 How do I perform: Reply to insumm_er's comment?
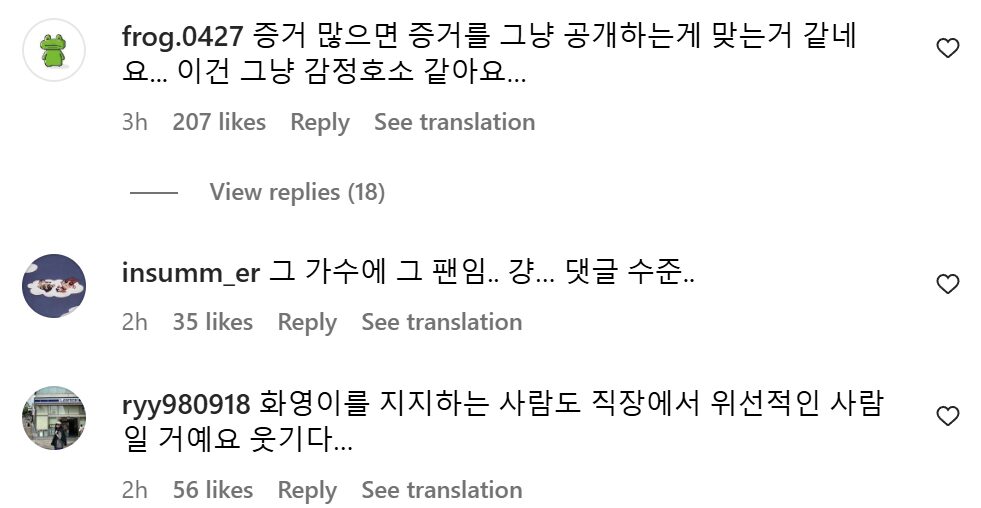pos(307,322)
